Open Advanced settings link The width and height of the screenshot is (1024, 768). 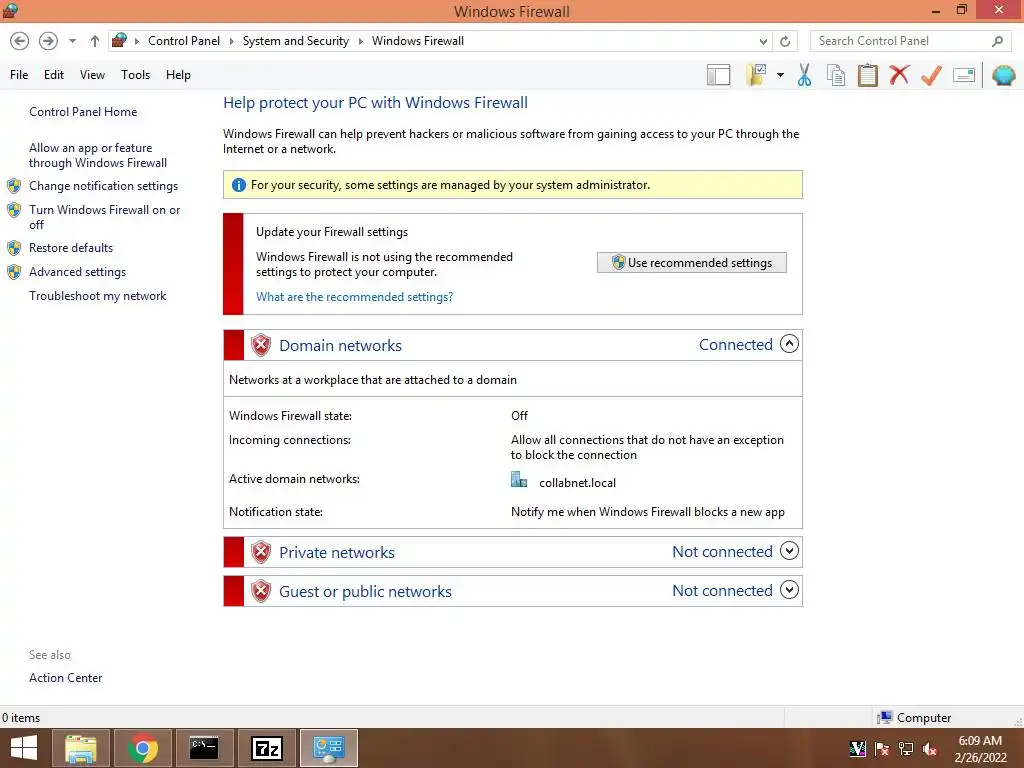(77, 272)
